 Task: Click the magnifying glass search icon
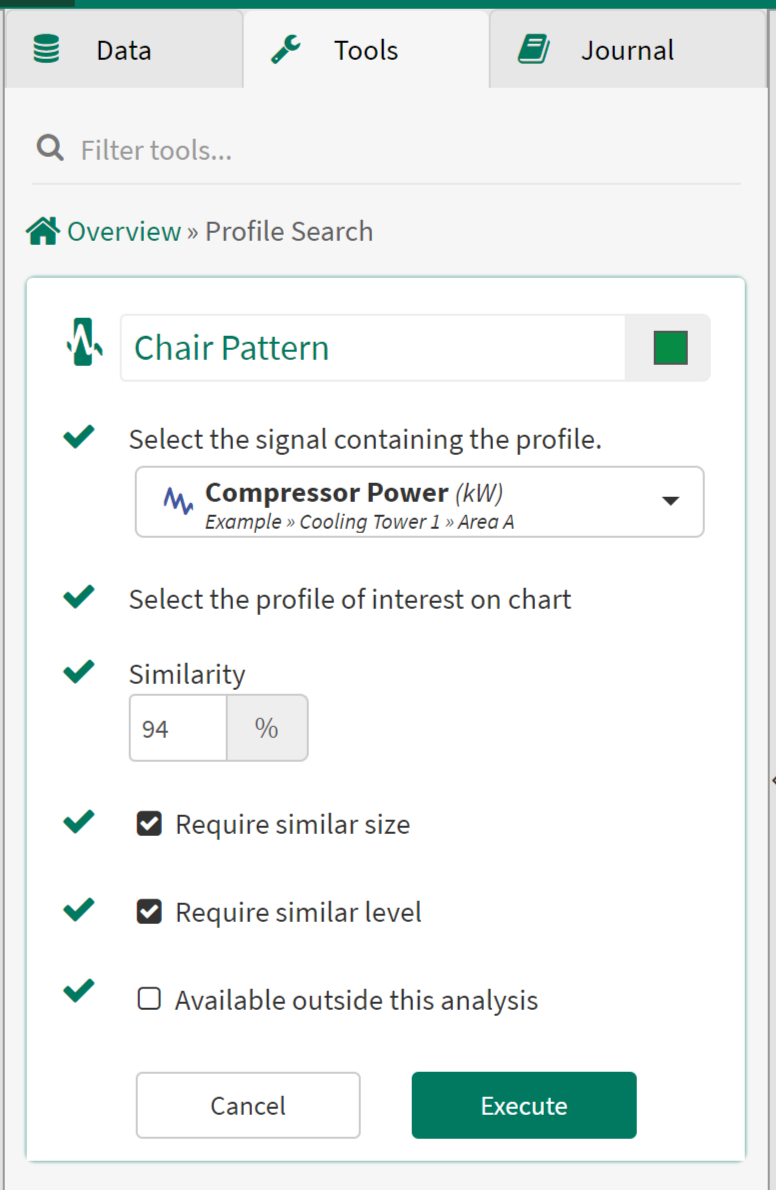pyautogui.click(x=50, y=149)
